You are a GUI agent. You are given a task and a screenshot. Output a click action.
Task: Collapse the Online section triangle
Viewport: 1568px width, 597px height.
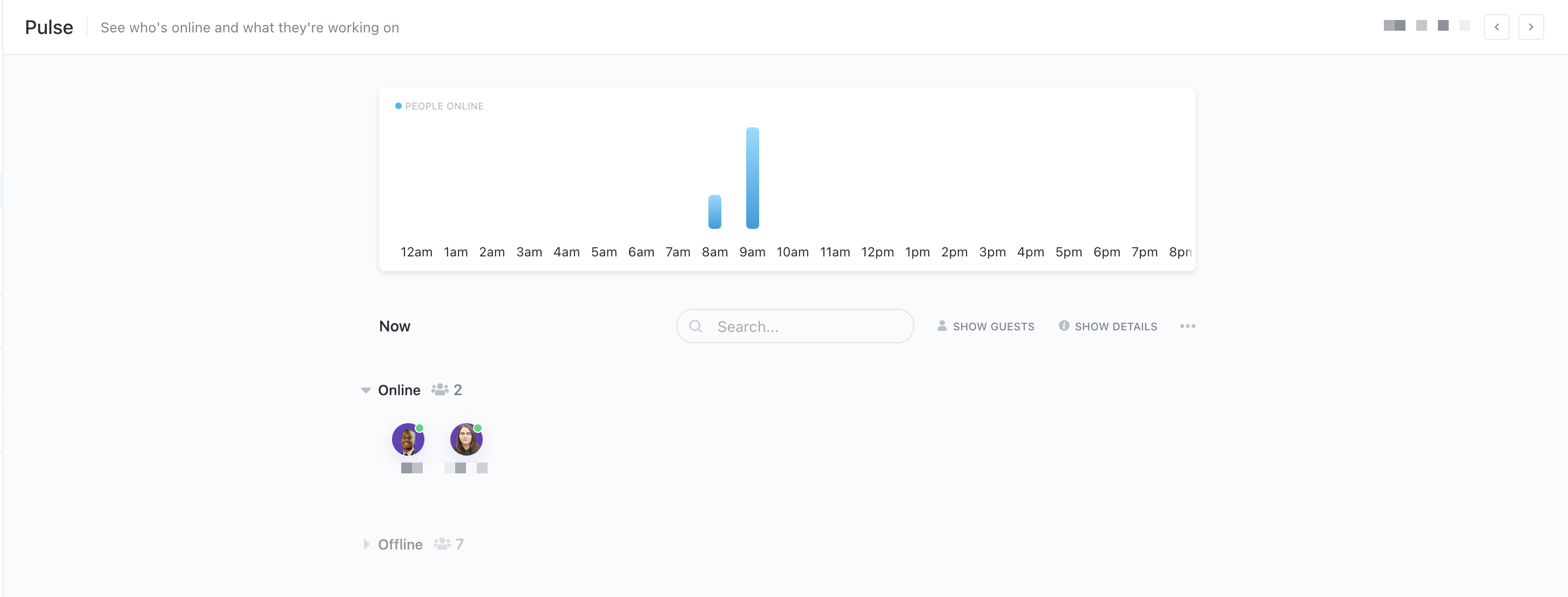[x=366, y=390]
